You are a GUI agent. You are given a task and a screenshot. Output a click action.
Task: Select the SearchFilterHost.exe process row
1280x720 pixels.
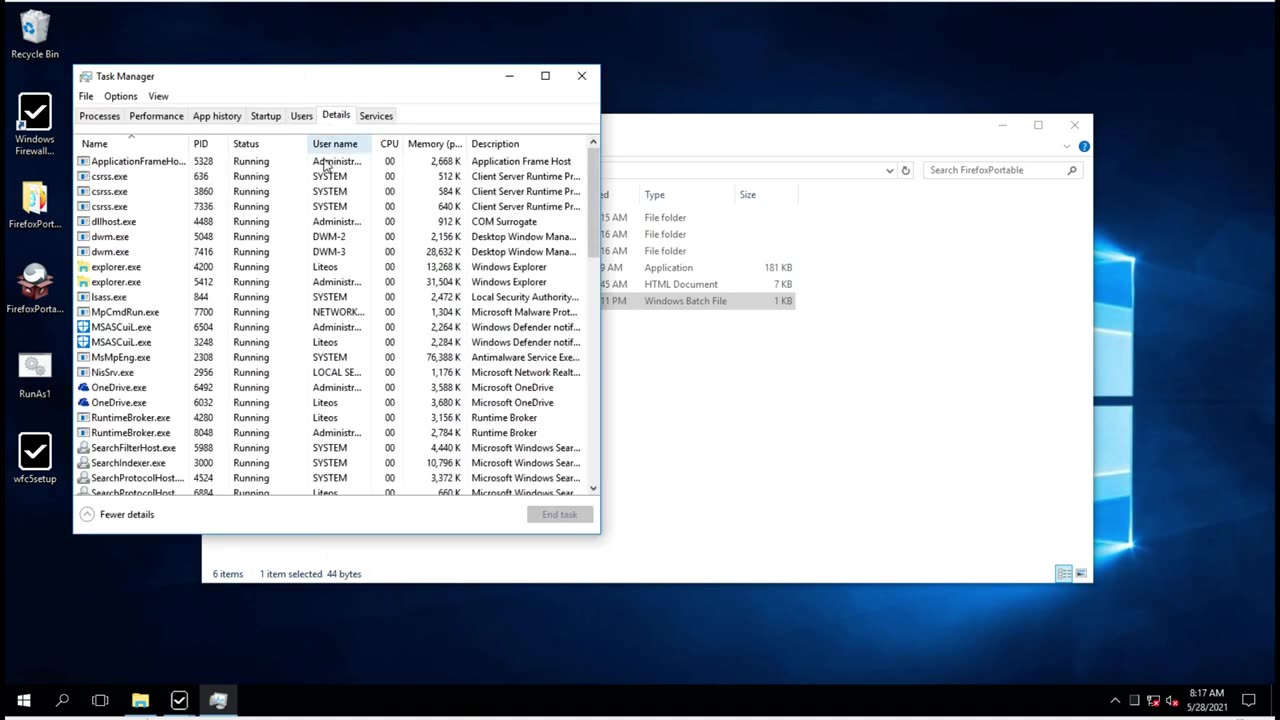pyautogui.click(x=331, y=448)
